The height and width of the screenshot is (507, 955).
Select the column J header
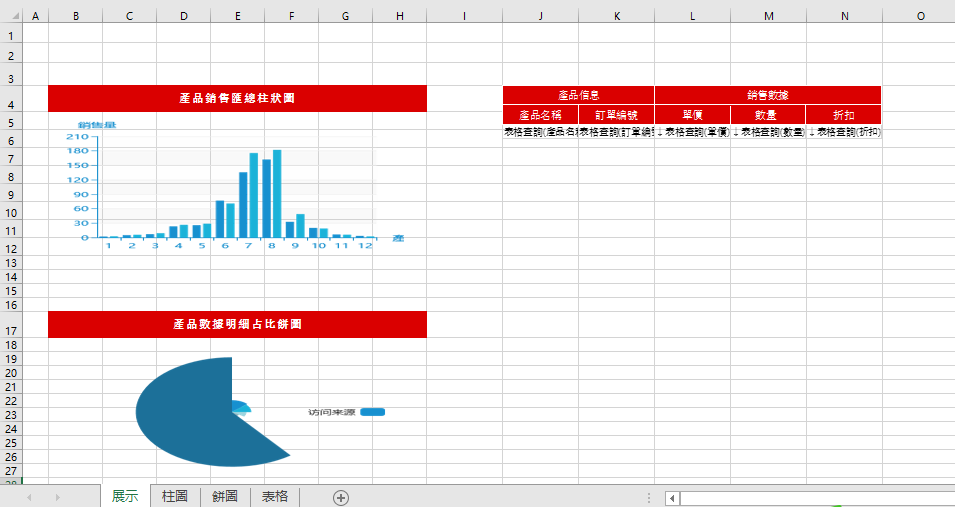point(540,16)
